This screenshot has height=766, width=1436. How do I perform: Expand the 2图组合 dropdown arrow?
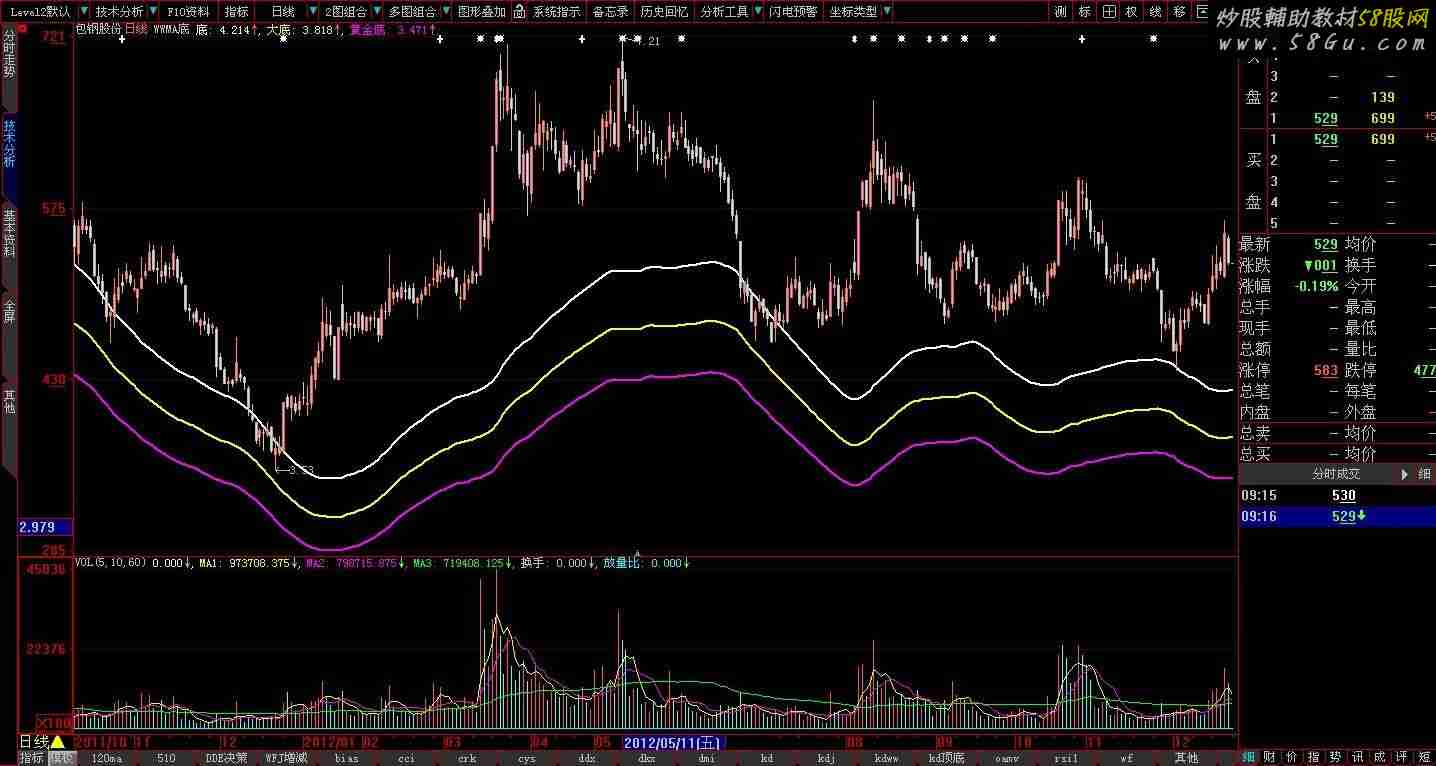point(376,12)
